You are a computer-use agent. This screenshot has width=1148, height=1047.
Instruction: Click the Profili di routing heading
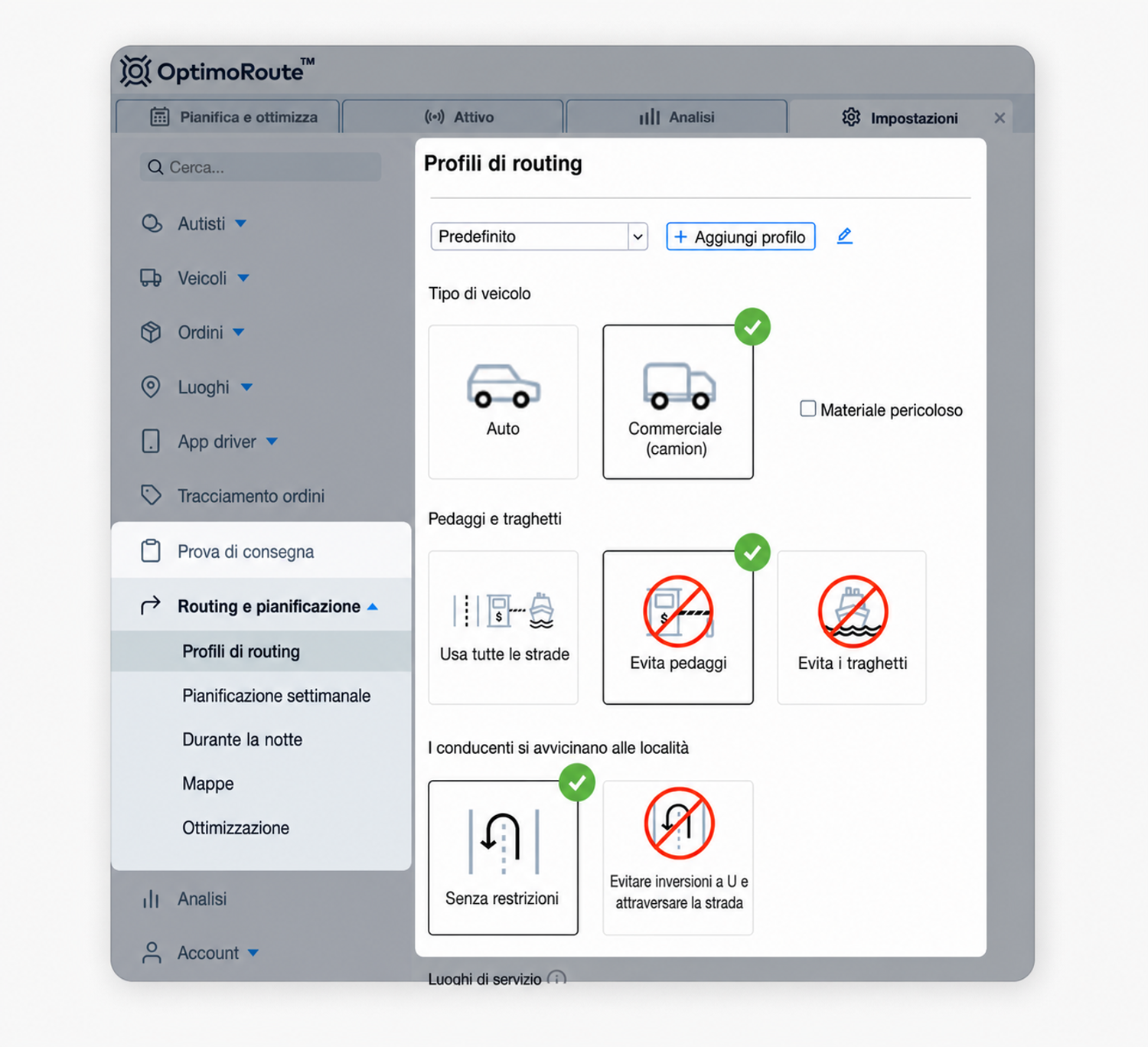tap(503, 164)
